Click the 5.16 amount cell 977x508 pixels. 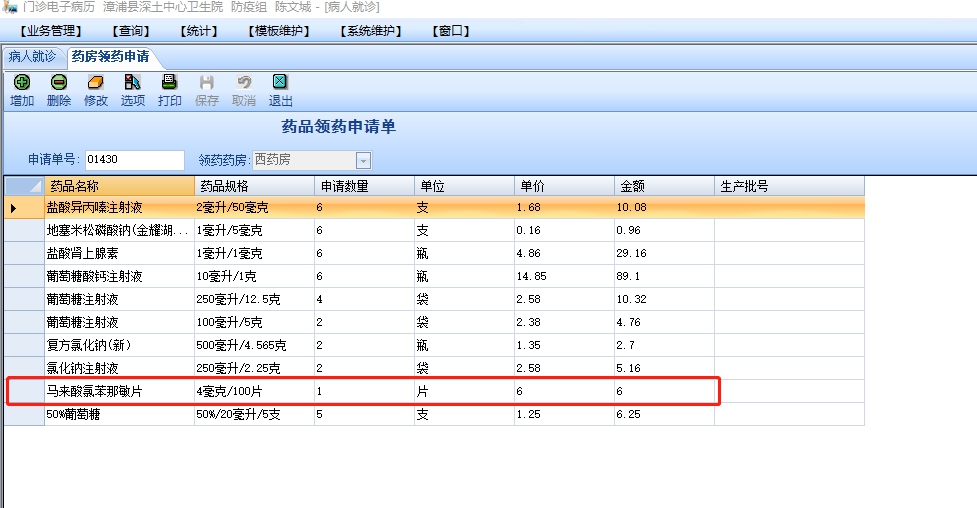click(x=665, y=368)
